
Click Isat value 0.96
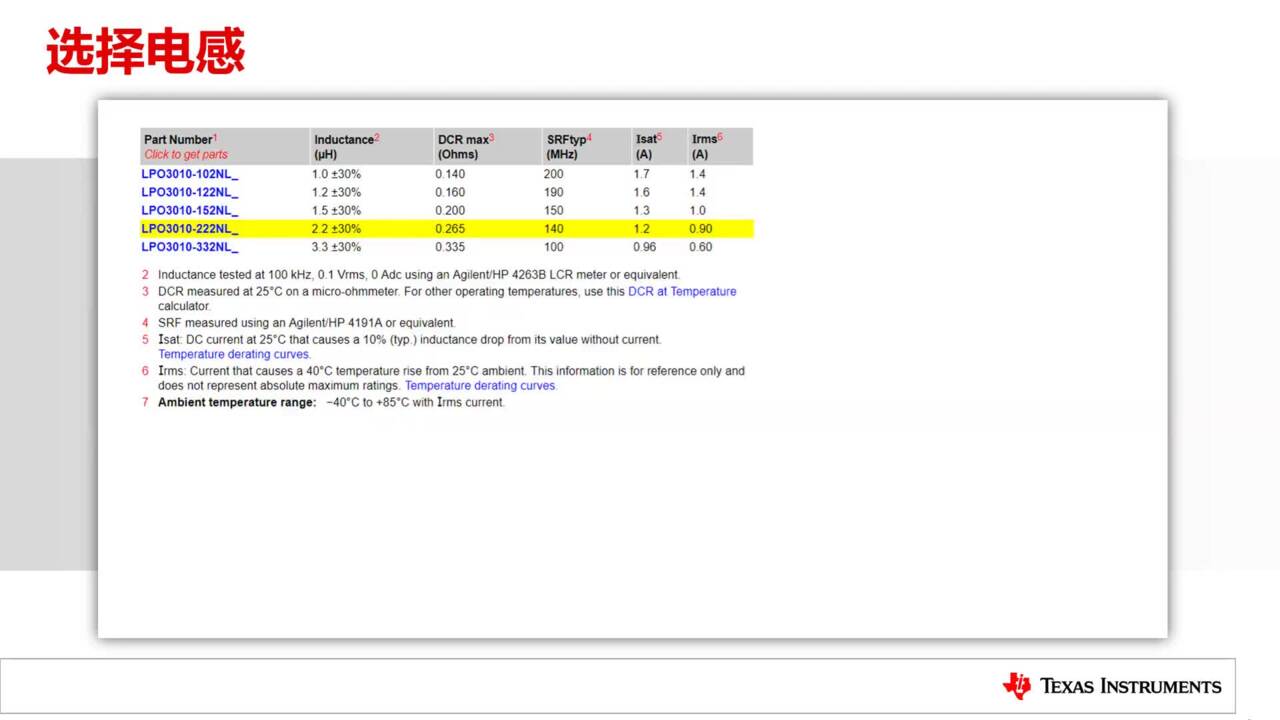pos(645,247)
